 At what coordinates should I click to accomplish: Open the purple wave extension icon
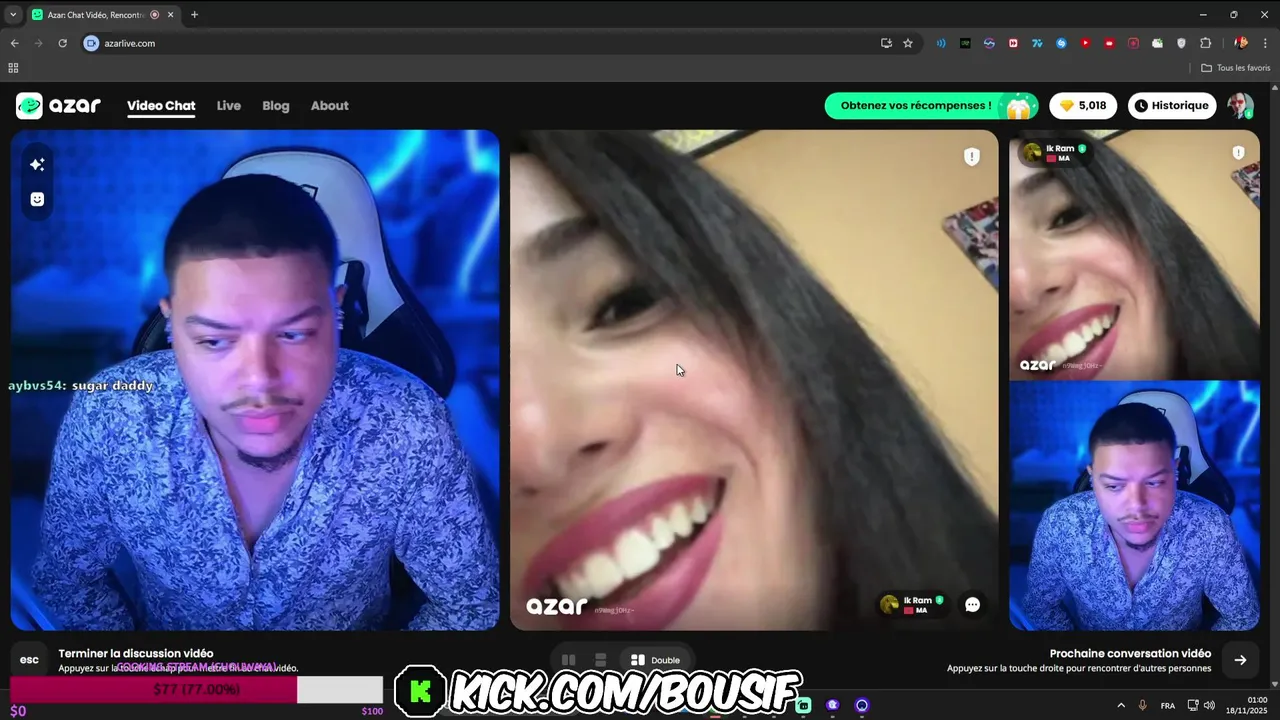coord(989,43)
